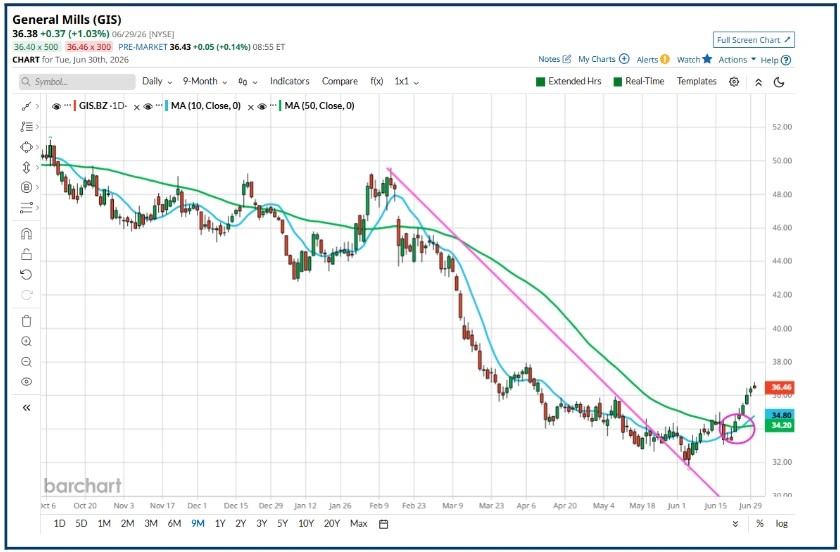Open Alerts exclamation icon

tap(664, 59)
